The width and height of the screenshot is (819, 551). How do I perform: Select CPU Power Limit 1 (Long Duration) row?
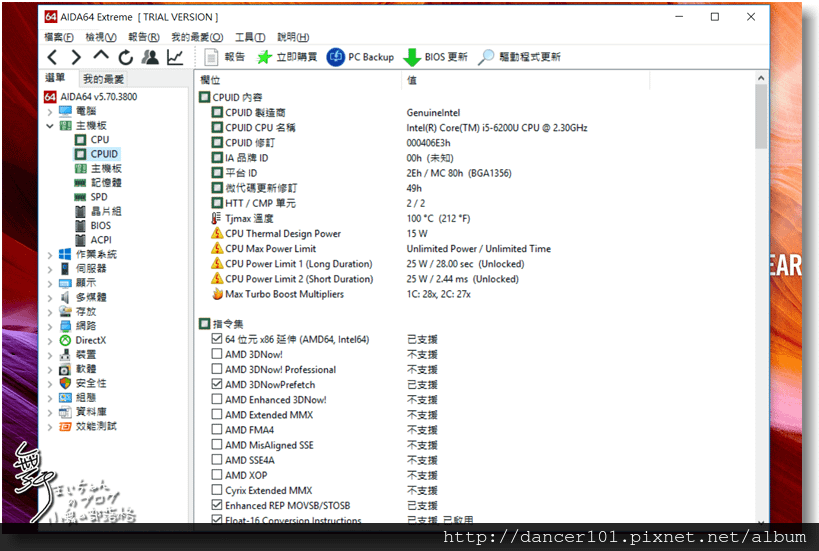[x=473, y=264]
